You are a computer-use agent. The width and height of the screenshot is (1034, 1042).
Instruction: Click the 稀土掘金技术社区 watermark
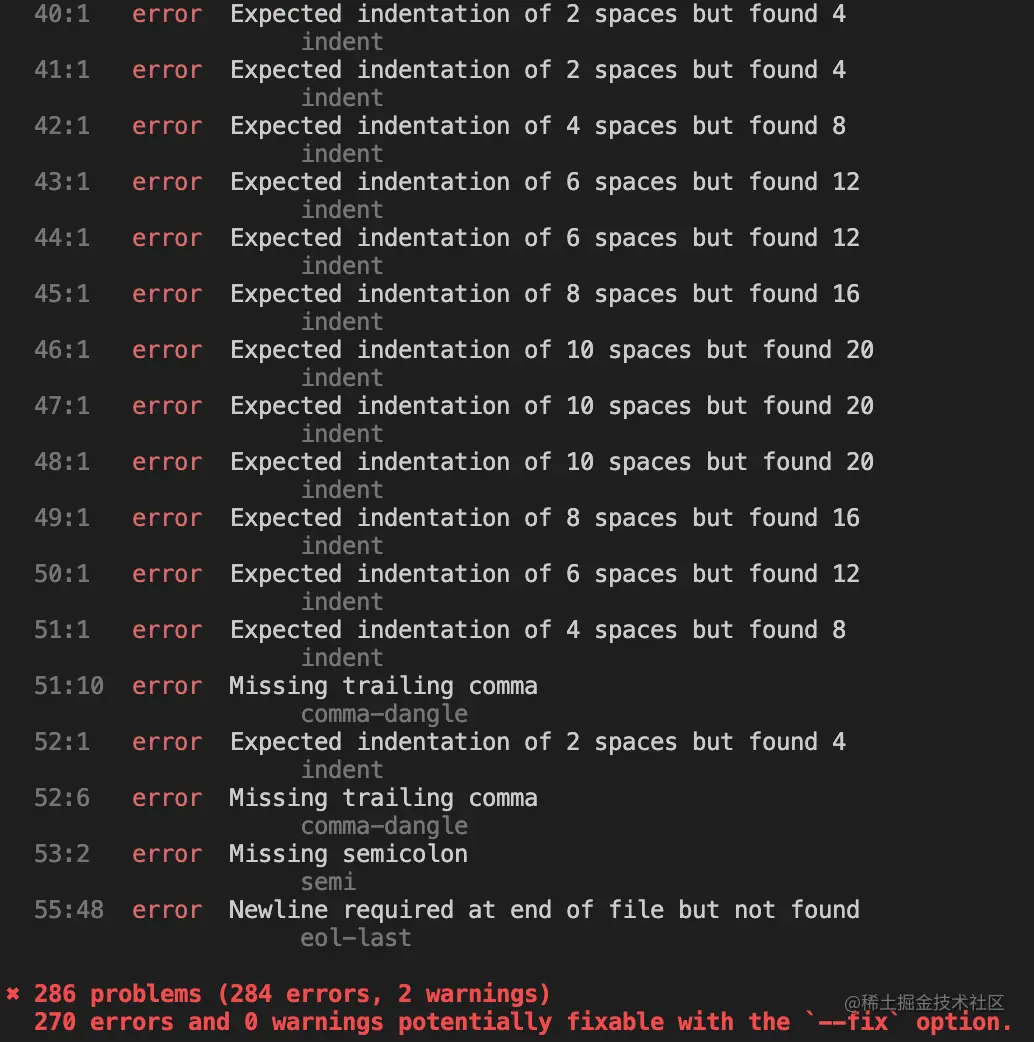pos(923,1002)
